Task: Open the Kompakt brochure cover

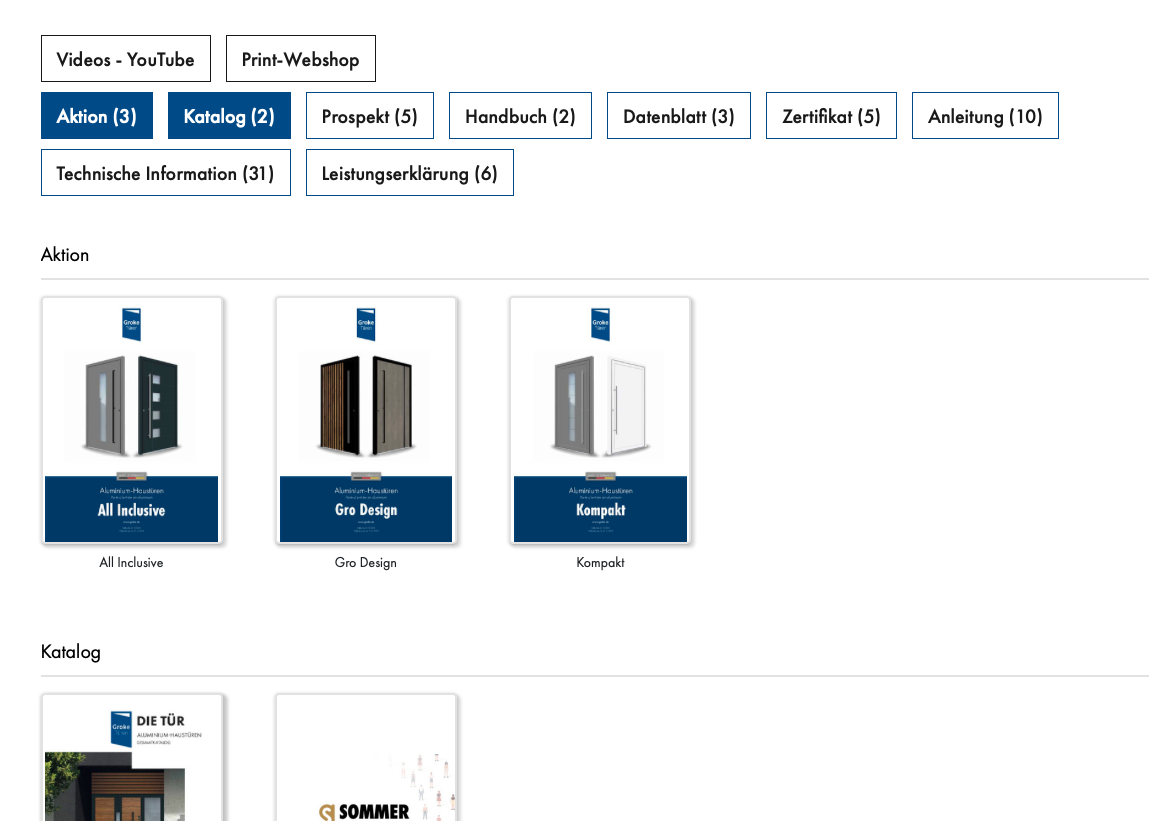Action: coord(600,420)
